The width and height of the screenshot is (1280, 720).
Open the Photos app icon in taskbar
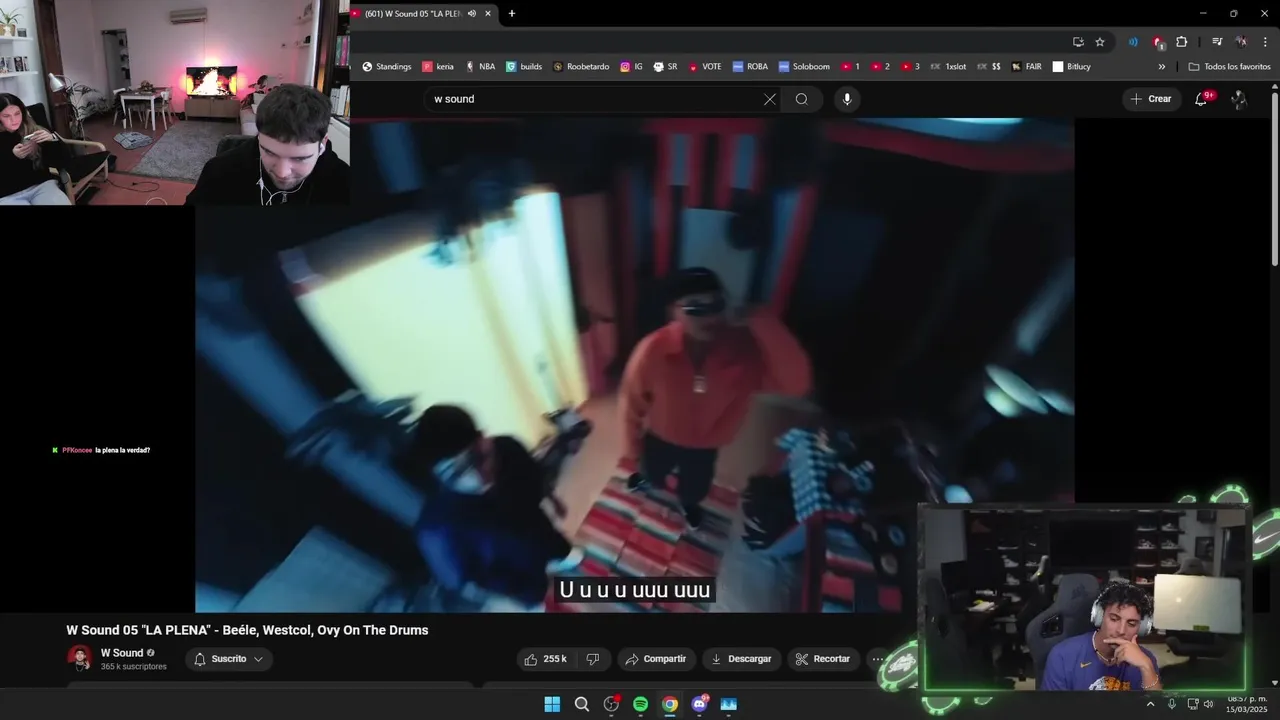(729, 704)
